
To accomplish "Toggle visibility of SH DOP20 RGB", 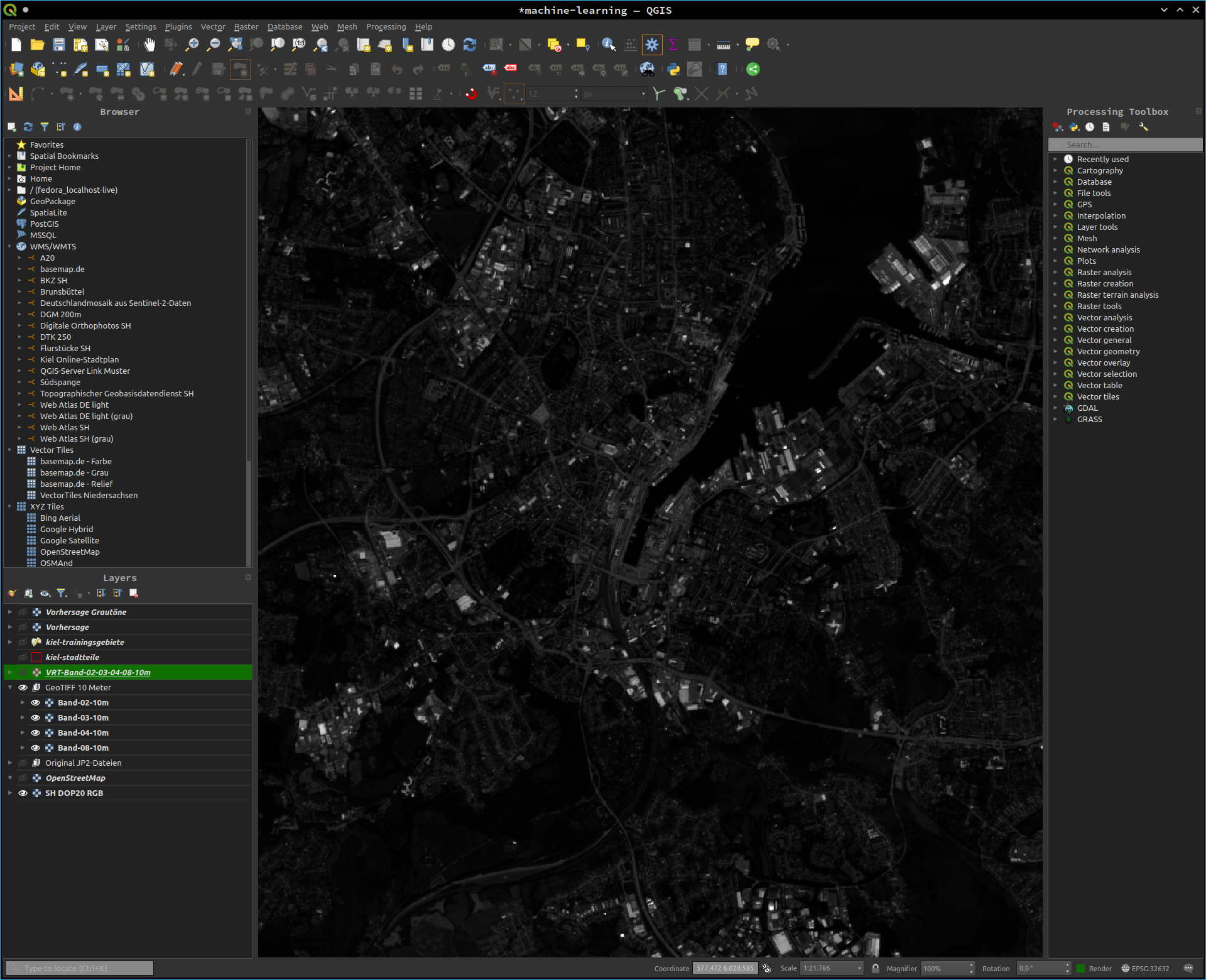I will coord(23,793).
